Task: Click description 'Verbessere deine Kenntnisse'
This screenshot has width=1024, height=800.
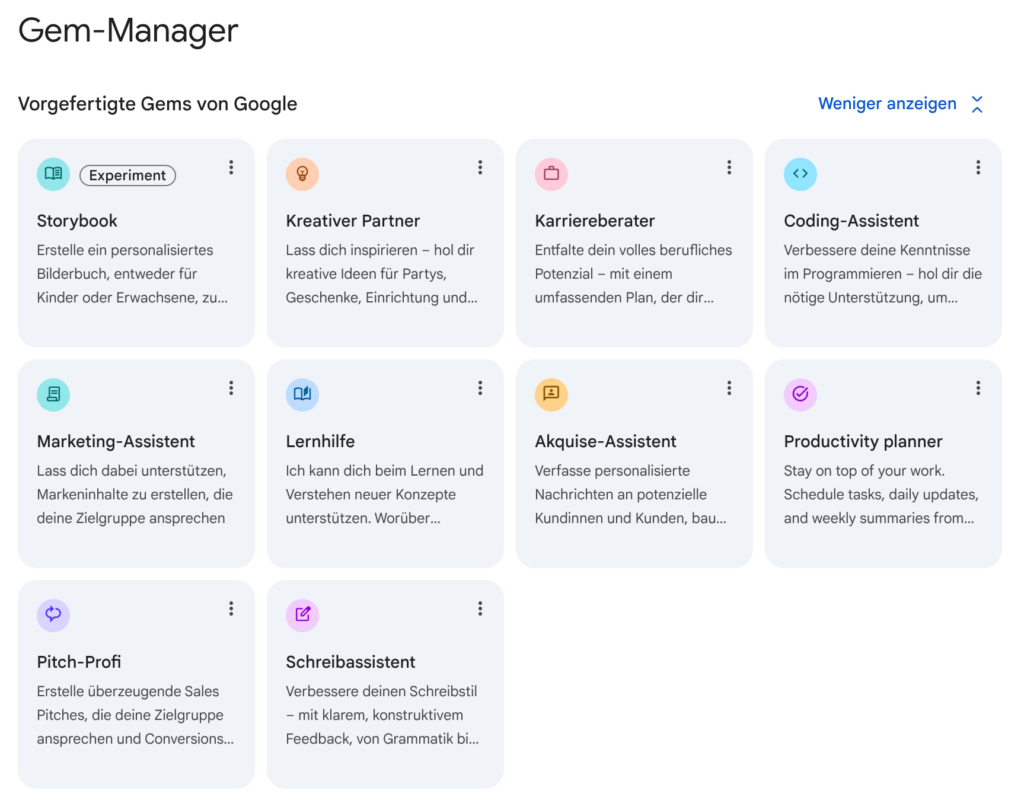Action: (x=882, y=274)
